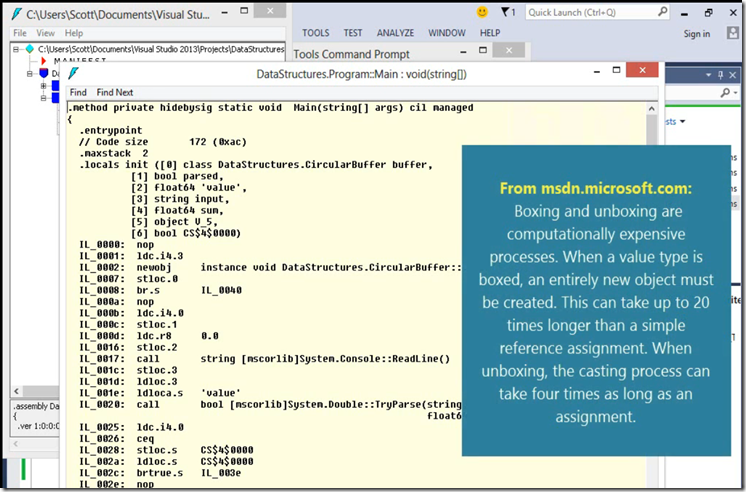
Task: Click the 'IL_0008: br.s IL_0040' instruction line
Action: pos(160,290)
